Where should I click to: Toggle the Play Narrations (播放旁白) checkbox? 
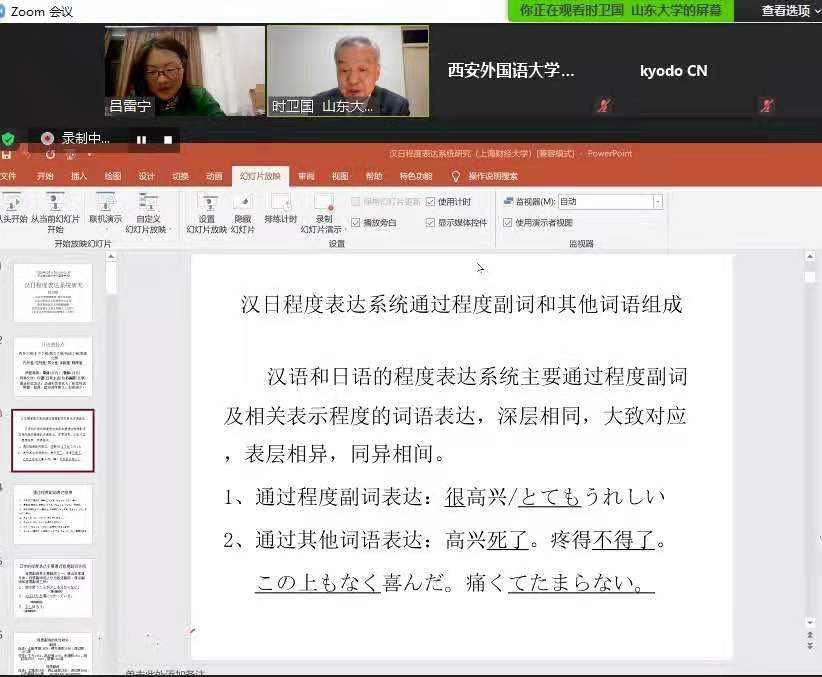[355, 223]
